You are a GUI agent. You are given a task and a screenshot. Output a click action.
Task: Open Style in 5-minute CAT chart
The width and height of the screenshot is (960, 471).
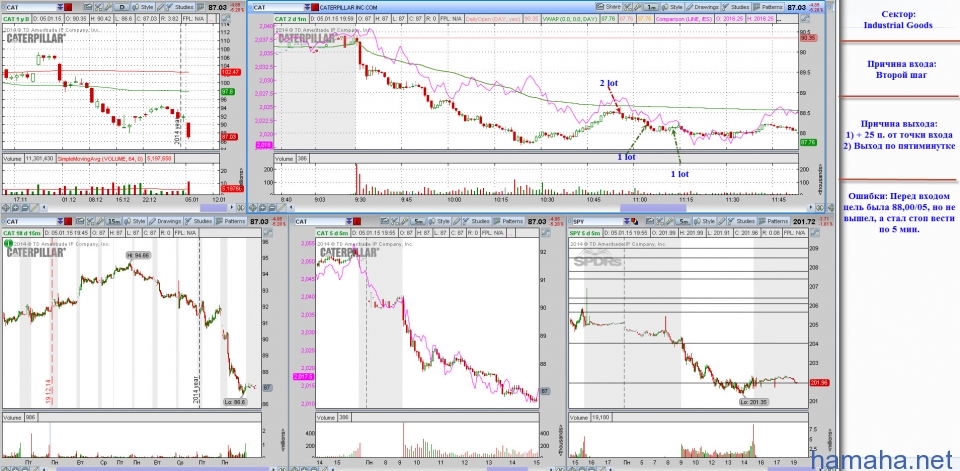click(x=439, y=221)
